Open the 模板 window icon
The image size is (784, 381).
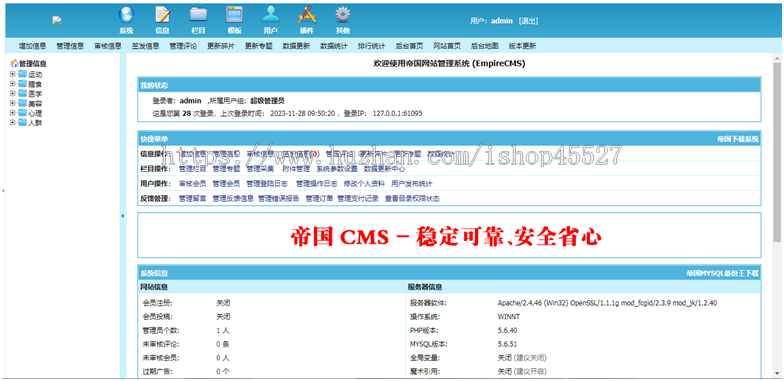(234, 14)
